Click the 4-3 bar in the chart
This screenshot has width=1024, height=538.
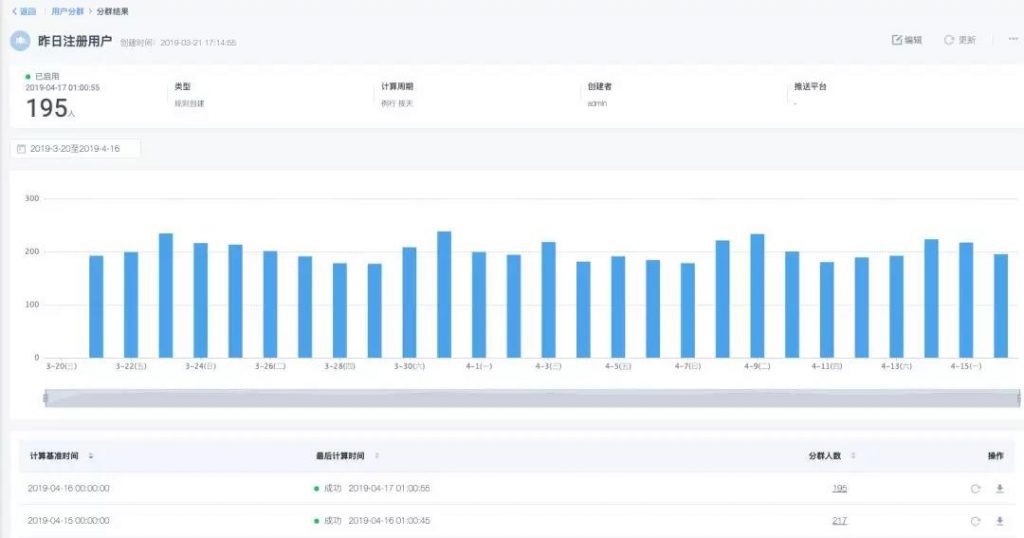click(549, 300)
